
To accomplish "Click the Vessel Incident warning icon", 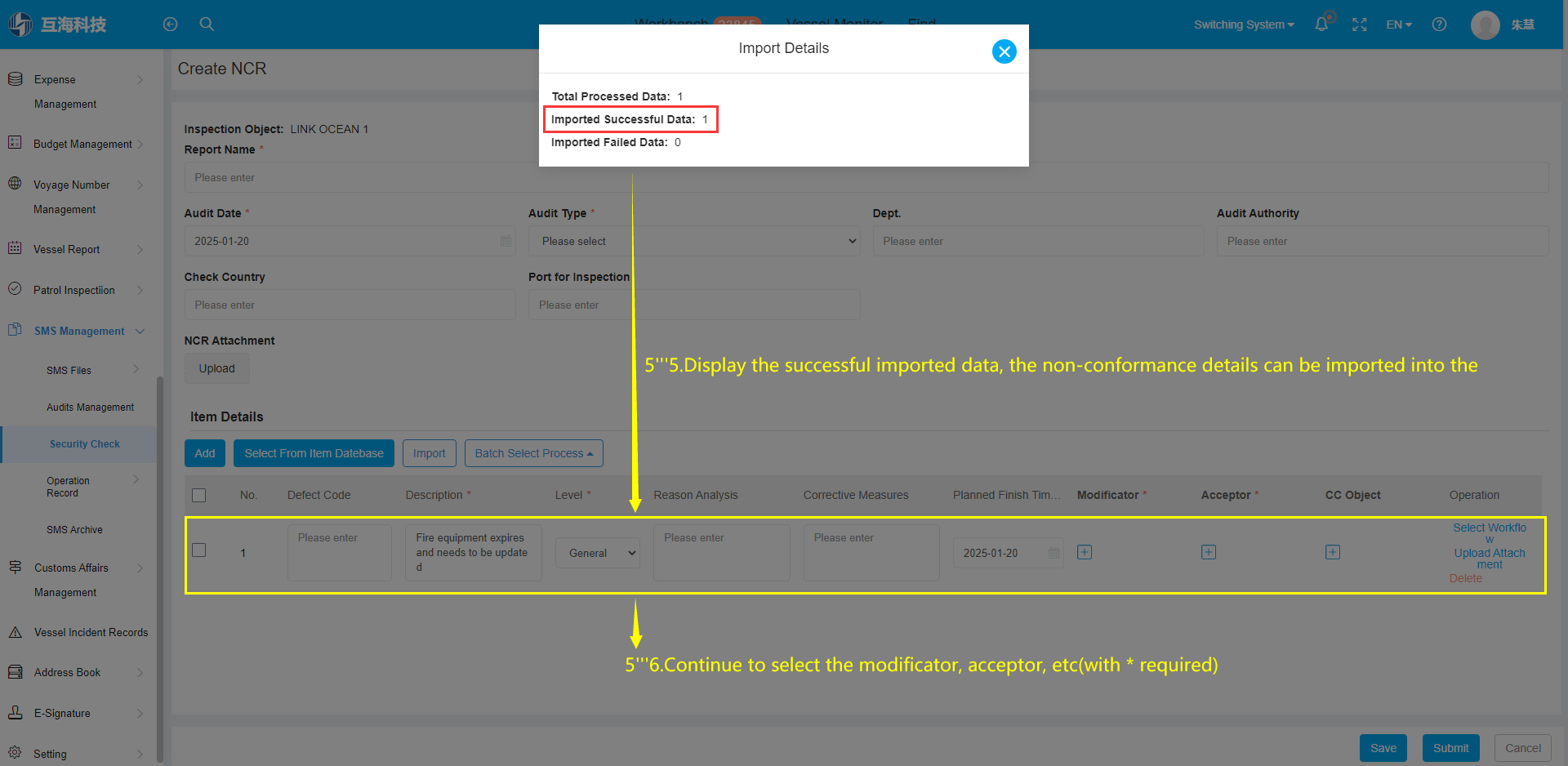I will 15,632.
